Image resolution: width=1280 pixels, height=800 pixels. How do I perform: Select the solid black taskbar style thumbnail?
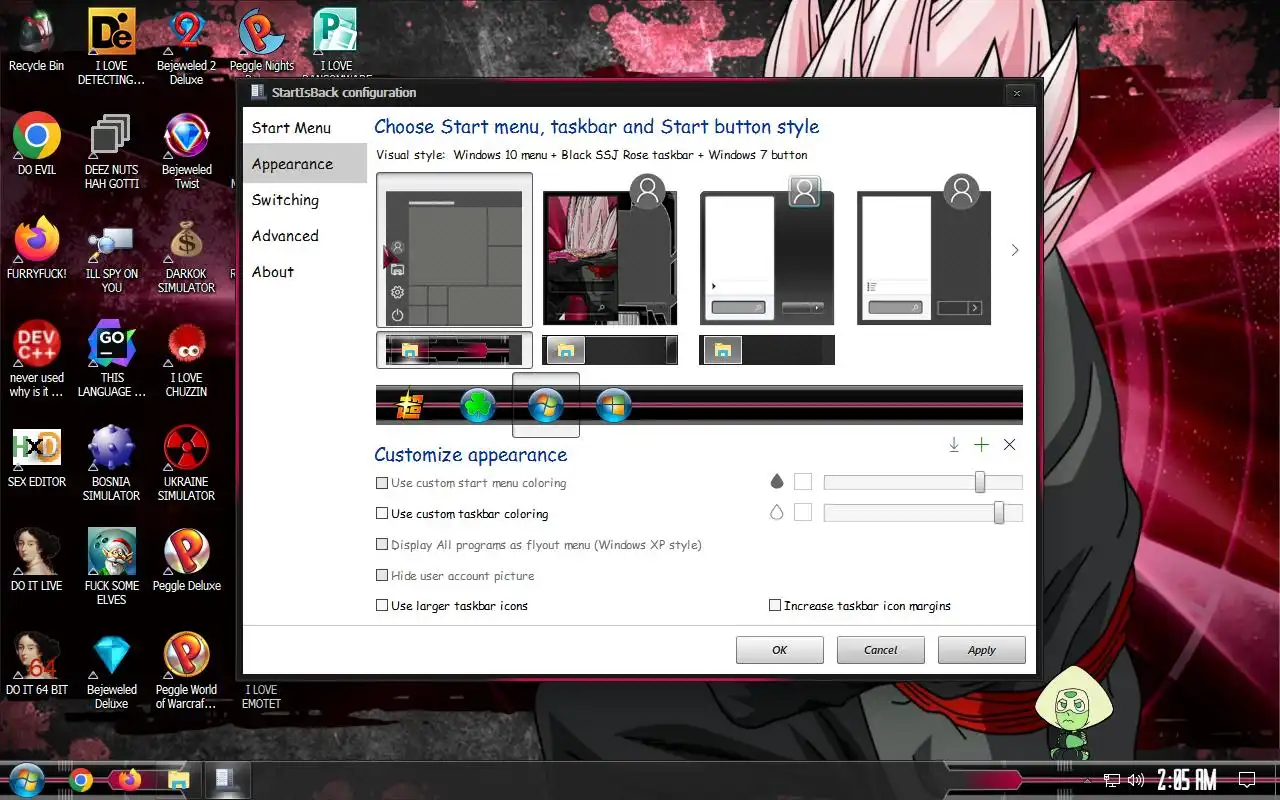coord(767,350)
